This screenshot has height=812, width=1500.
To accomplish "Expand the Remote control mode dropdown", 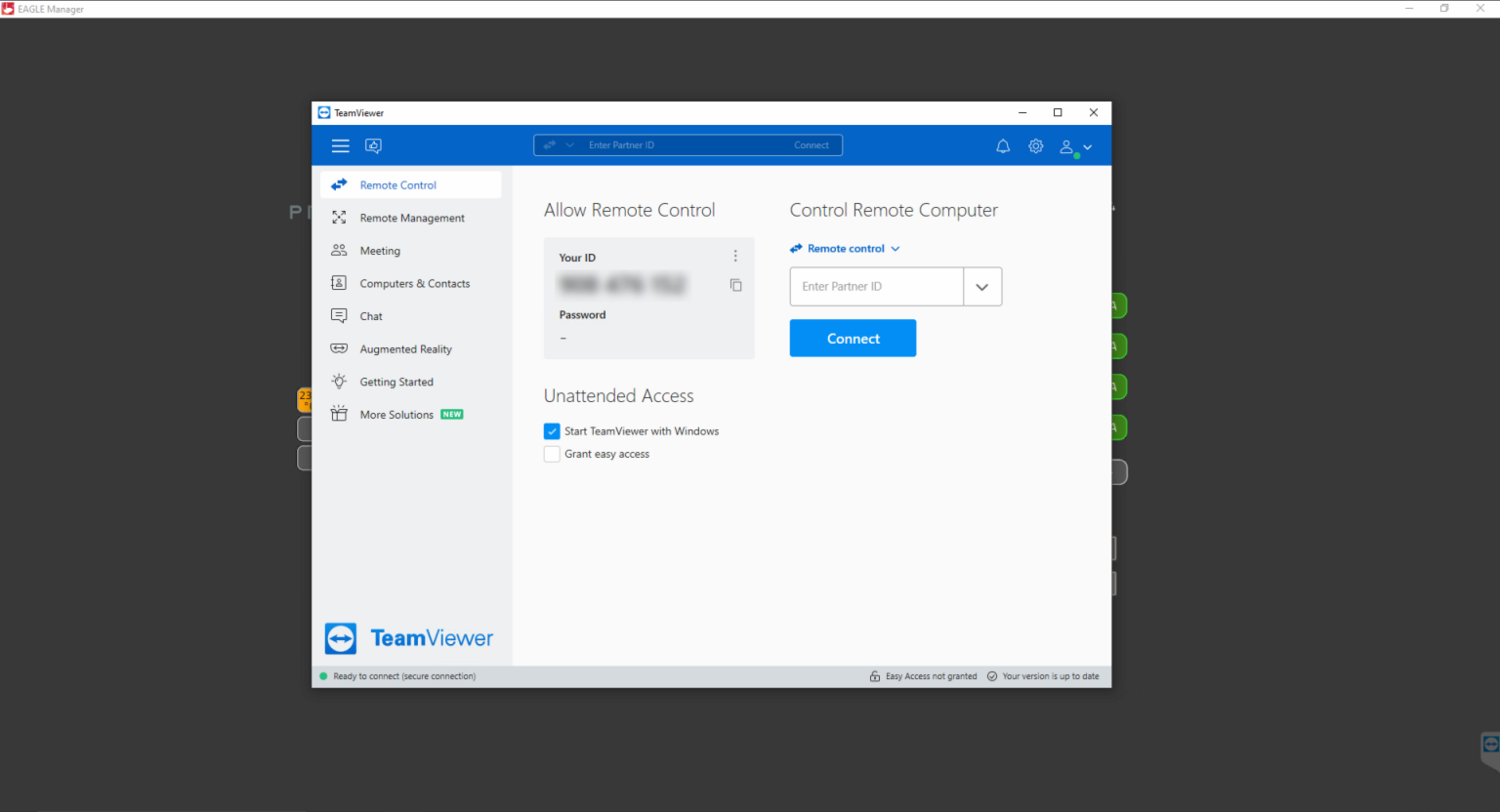I will (847, 249).
